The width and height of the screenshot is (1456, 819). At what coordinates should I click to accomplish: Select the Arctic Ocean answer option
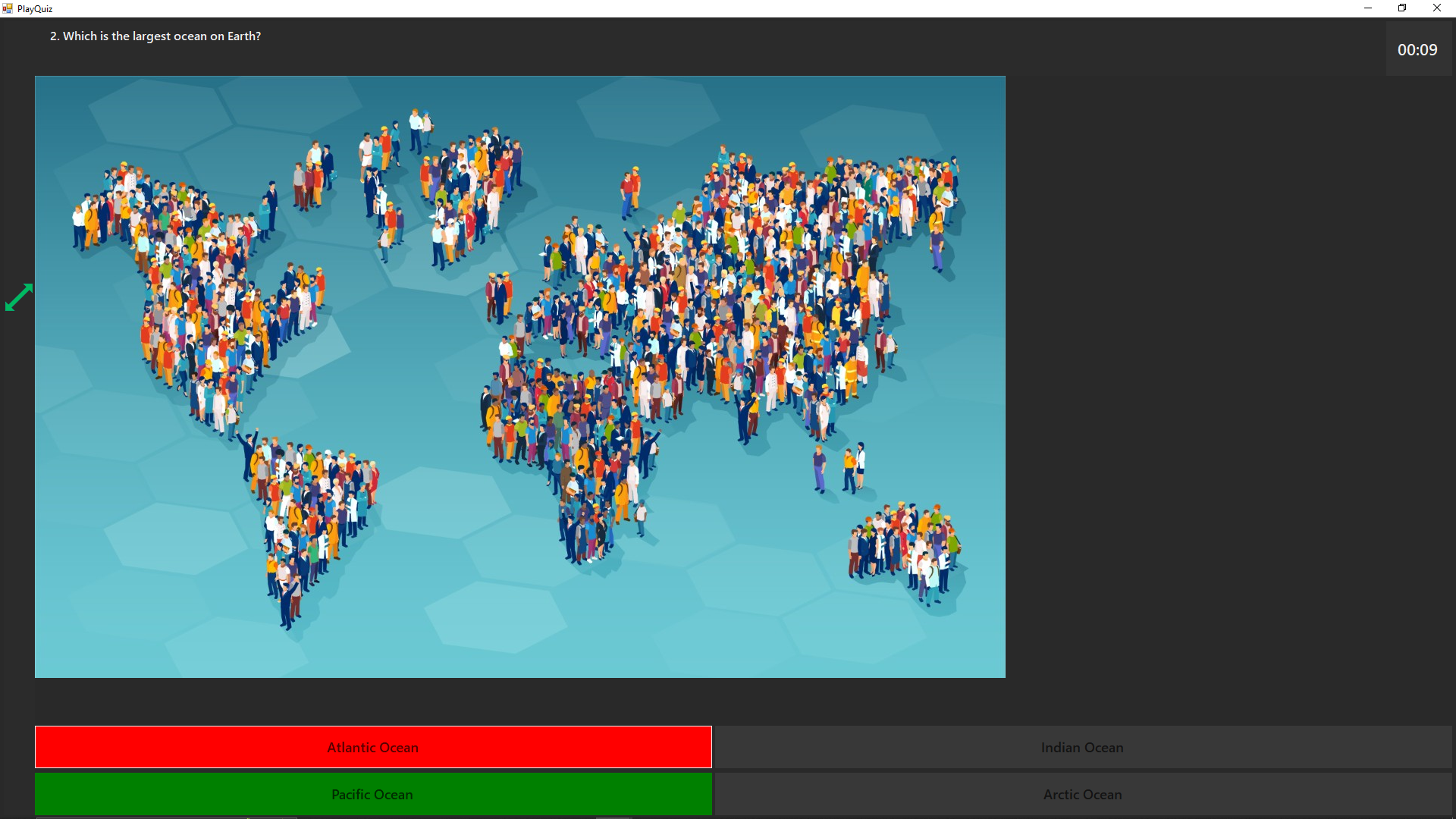click(1082, 794)
